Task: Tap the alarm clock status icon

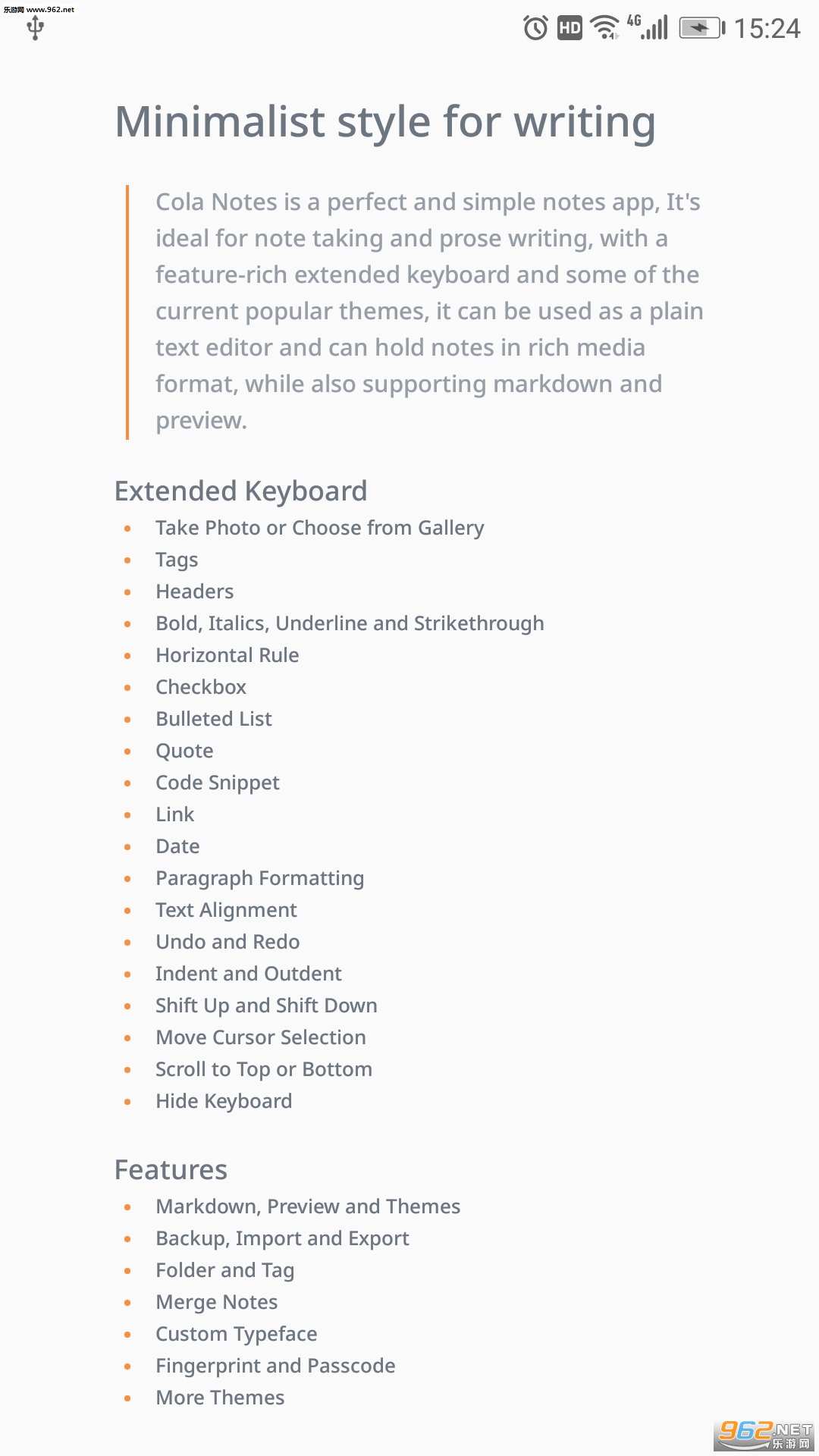Action: (x=535, y=29)
